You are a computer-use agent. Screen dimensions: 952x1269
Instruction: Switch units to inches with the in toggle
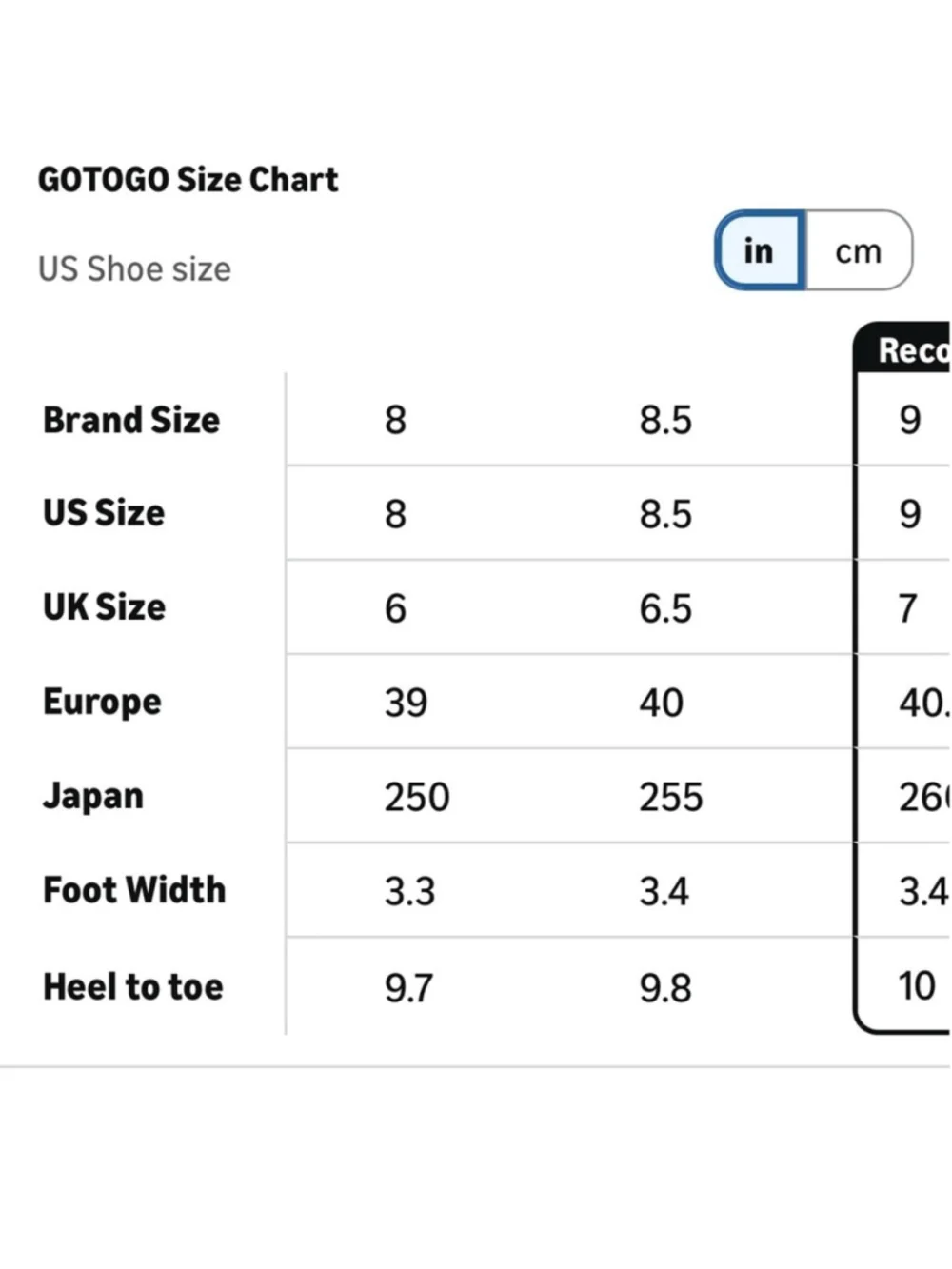pos(761,251)
